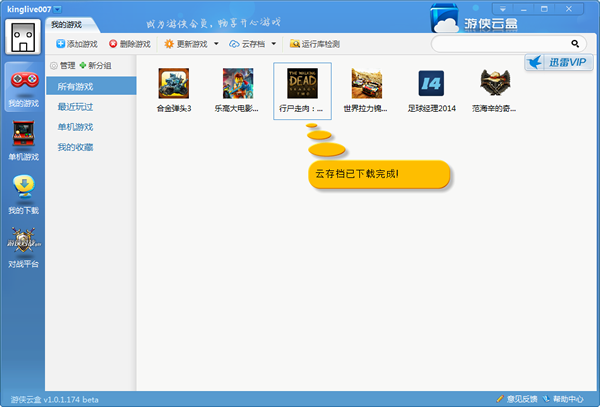Close the 游侠云盒 window
600x407 pixels.
(x=569, y=9)
